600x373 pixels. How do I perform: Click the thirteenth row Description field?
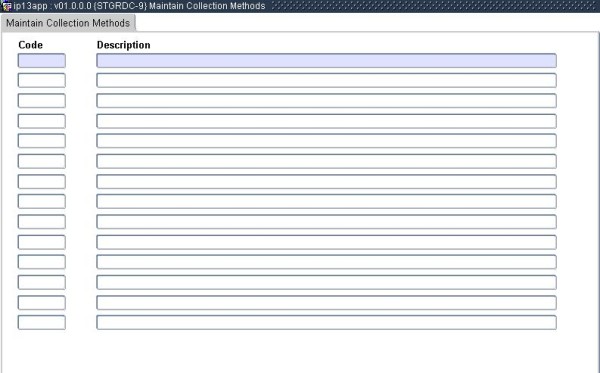(326, 303)
